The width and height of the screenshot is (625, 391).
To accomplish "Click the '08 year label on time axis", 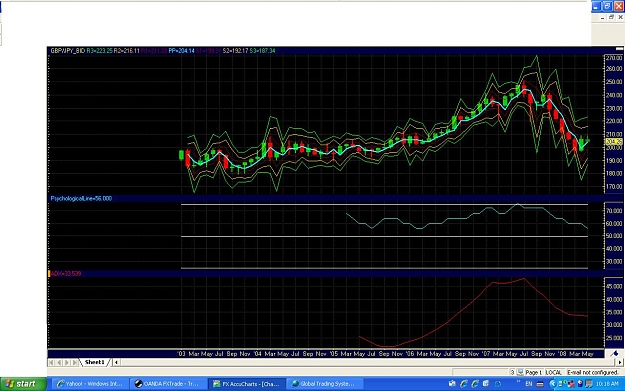I will pyautogui.click(x=562, y=354).
